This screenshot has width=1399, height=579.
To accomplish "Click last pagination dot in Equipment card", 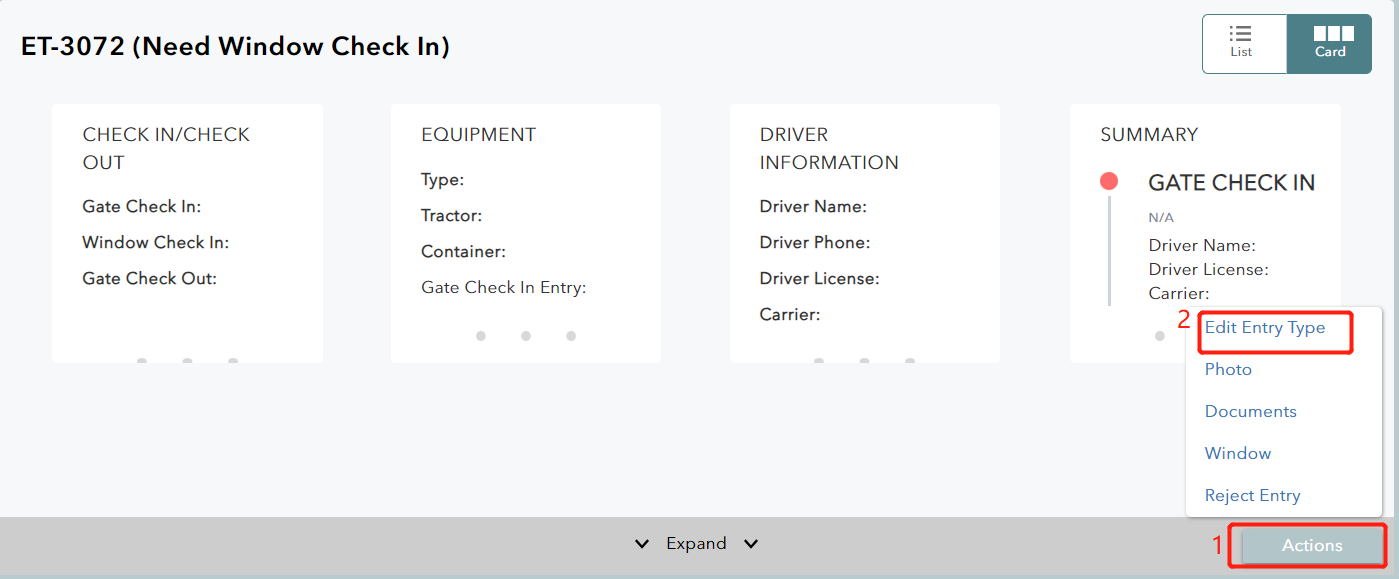I will pos(571,336).
